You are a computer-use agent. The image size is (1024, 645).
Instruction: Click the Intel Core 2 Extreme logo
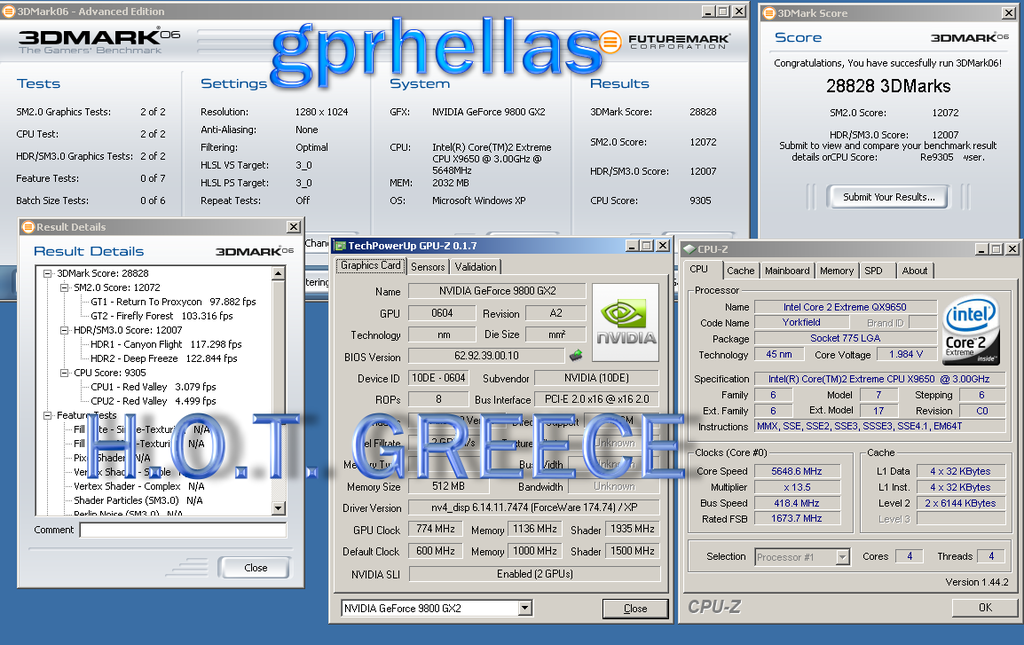tap(972, 330)
